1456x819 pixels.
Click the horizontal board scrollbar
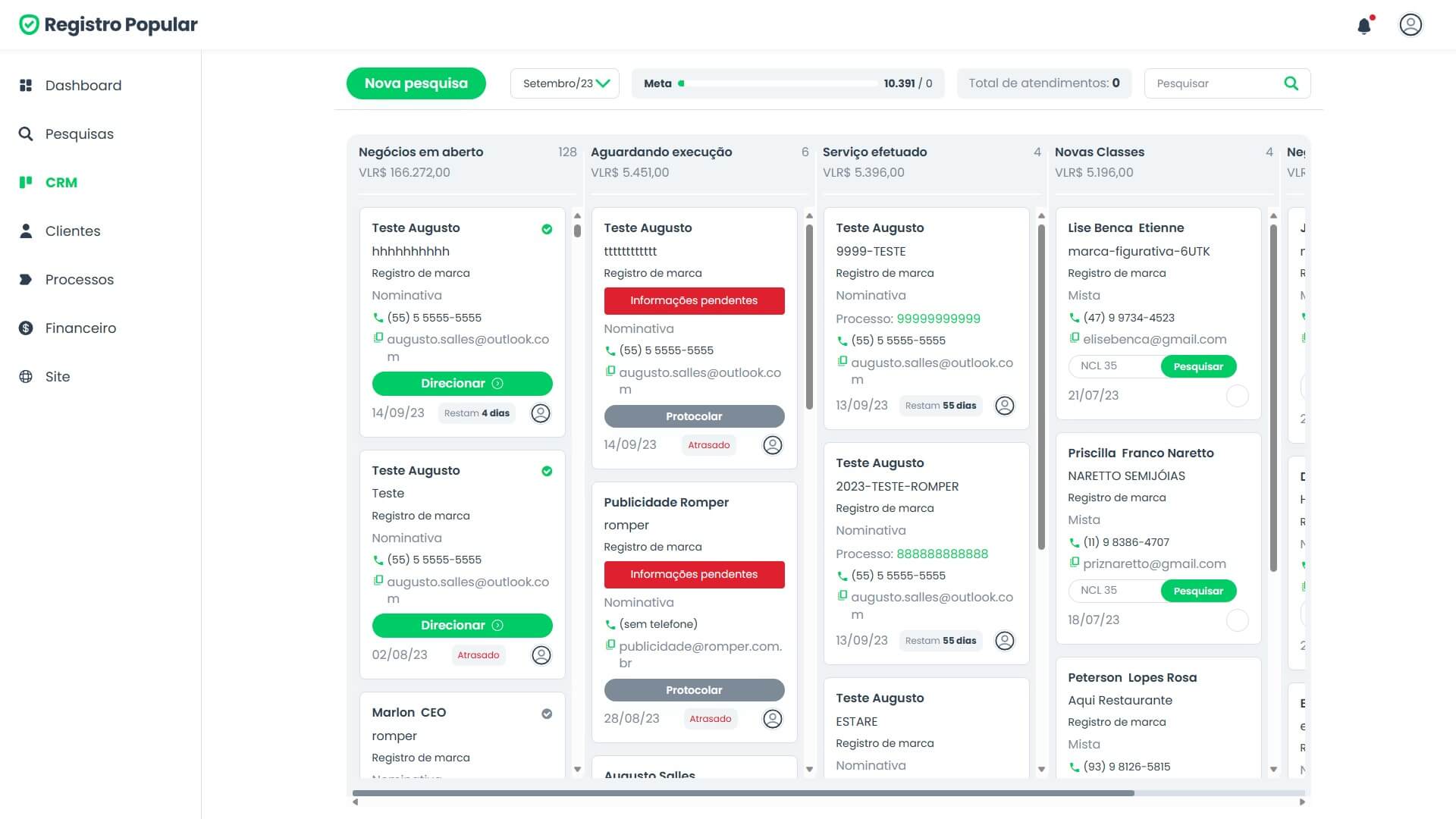click(743, 793)
